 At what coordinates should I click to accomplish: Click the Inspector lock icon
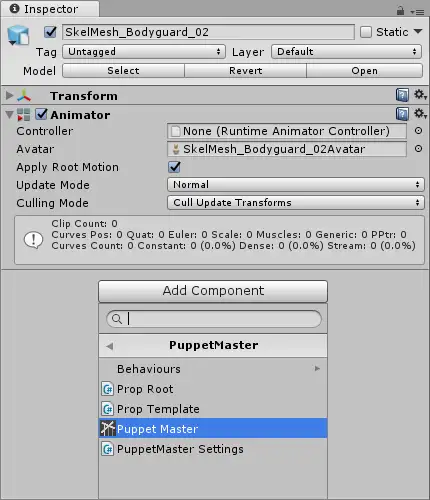click(400, 11)
